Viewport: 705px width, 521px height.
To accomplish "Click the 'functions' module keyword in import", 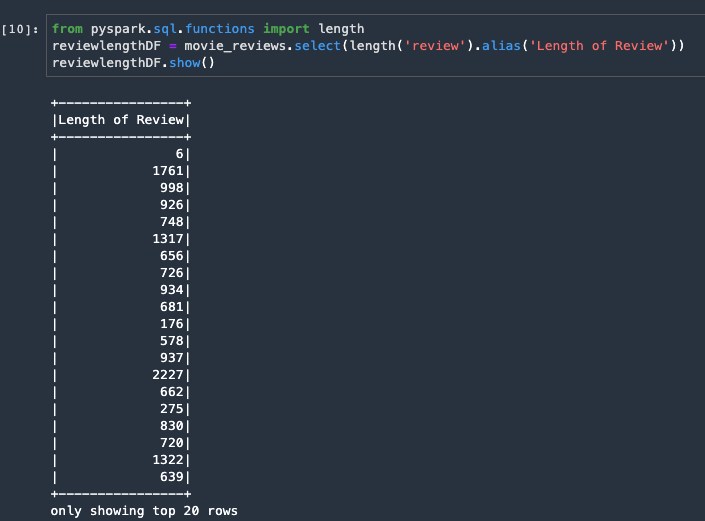I will pos(219,29).
